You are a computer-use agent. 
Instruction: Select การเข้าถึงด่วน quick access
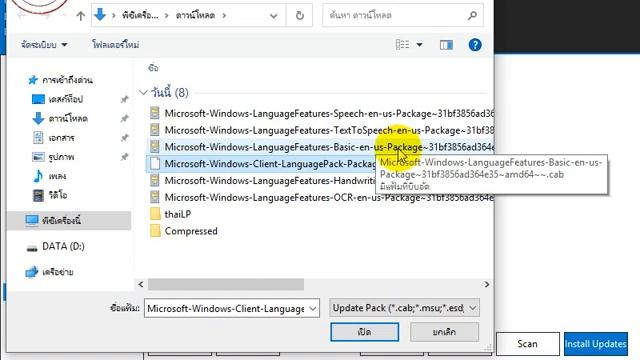(67, 80)
